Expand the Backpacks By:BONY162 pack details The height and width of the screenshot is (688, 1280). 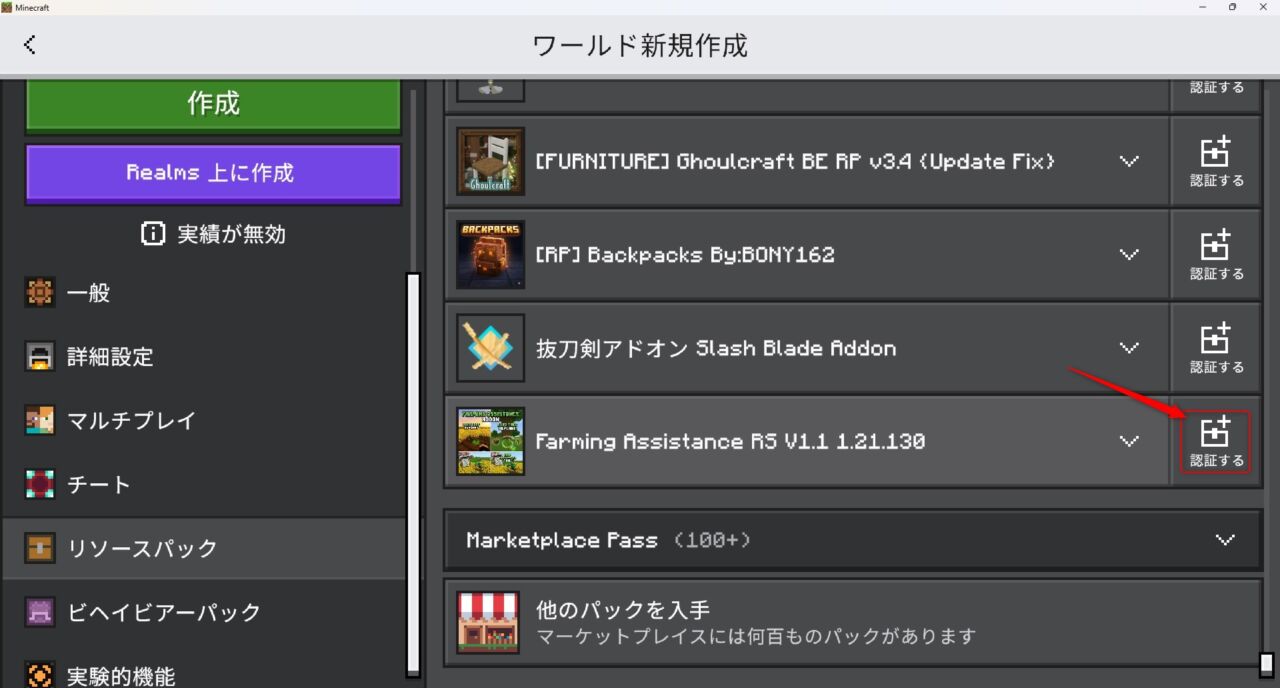(1129, 255)
